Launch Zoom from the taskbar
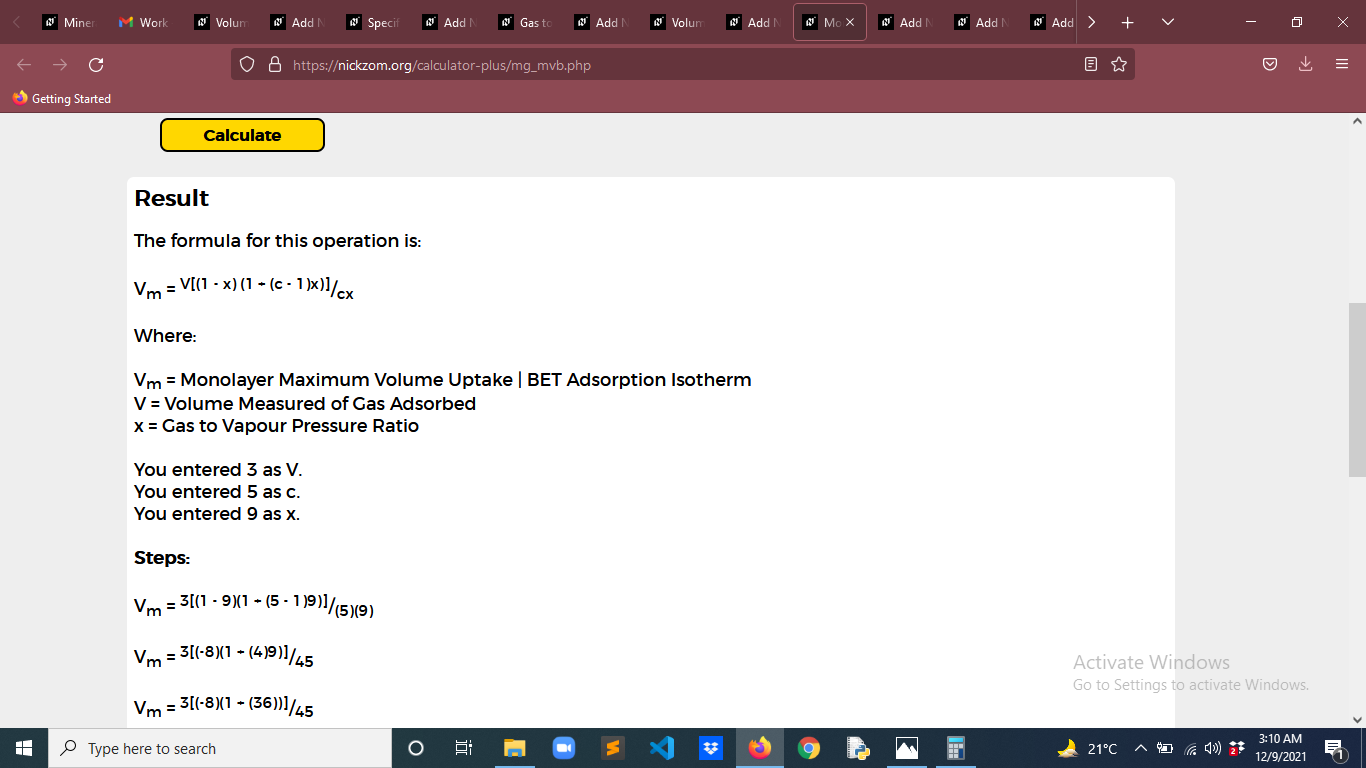The image size is (1366, 768). pyautogui.click(x=563, y=748)
